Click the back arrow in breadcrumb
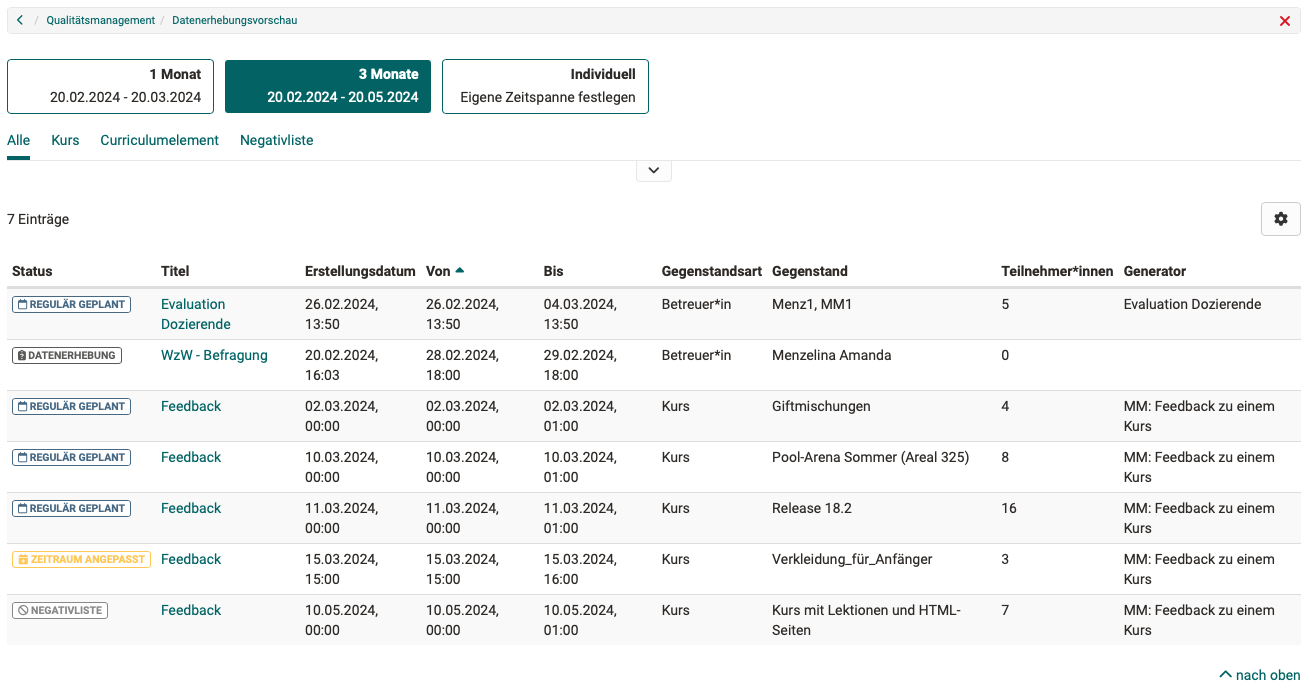This screenshot has width=1309, height=692. point(20,20)
